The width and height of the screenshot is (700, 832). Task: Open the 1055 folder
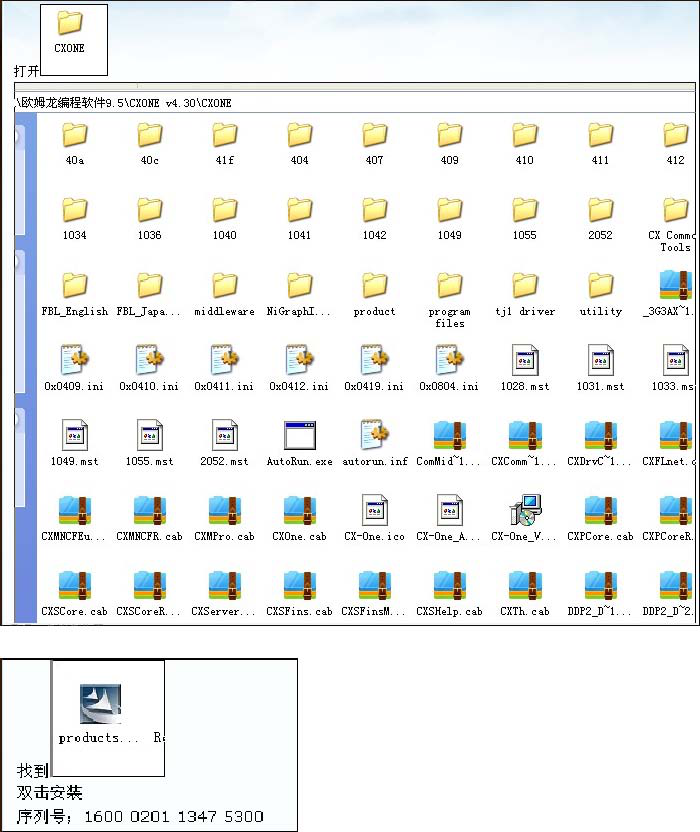pos(524,219)
